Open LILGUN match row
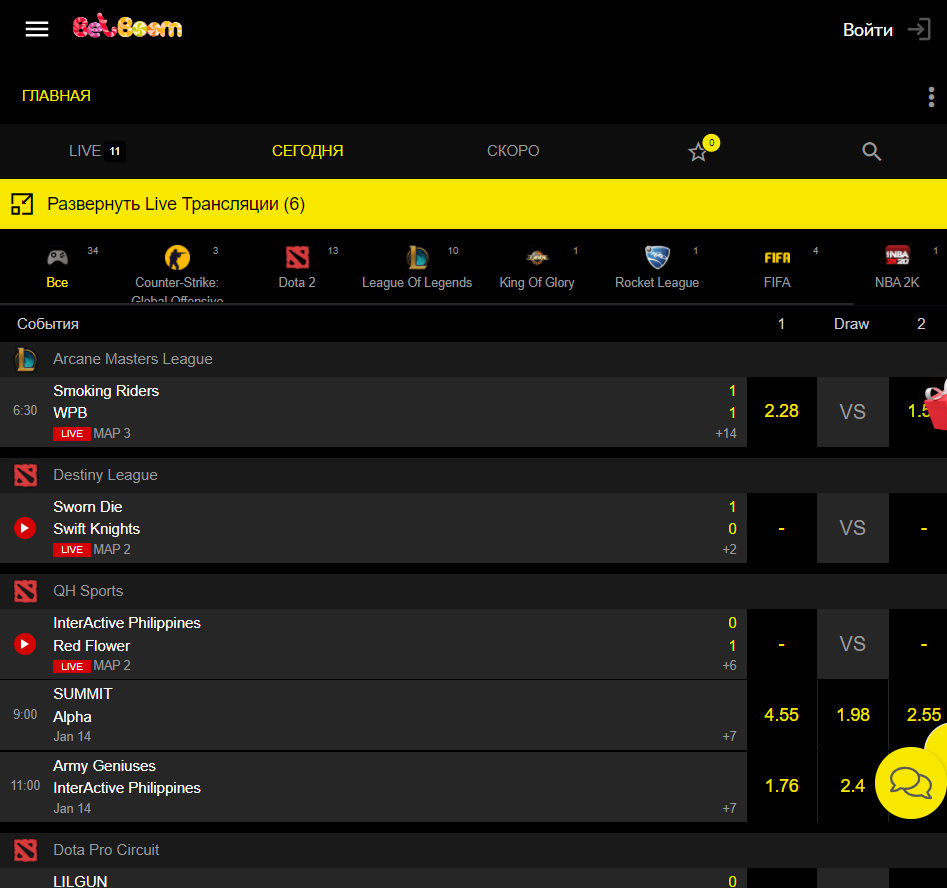 coord(373,878)
